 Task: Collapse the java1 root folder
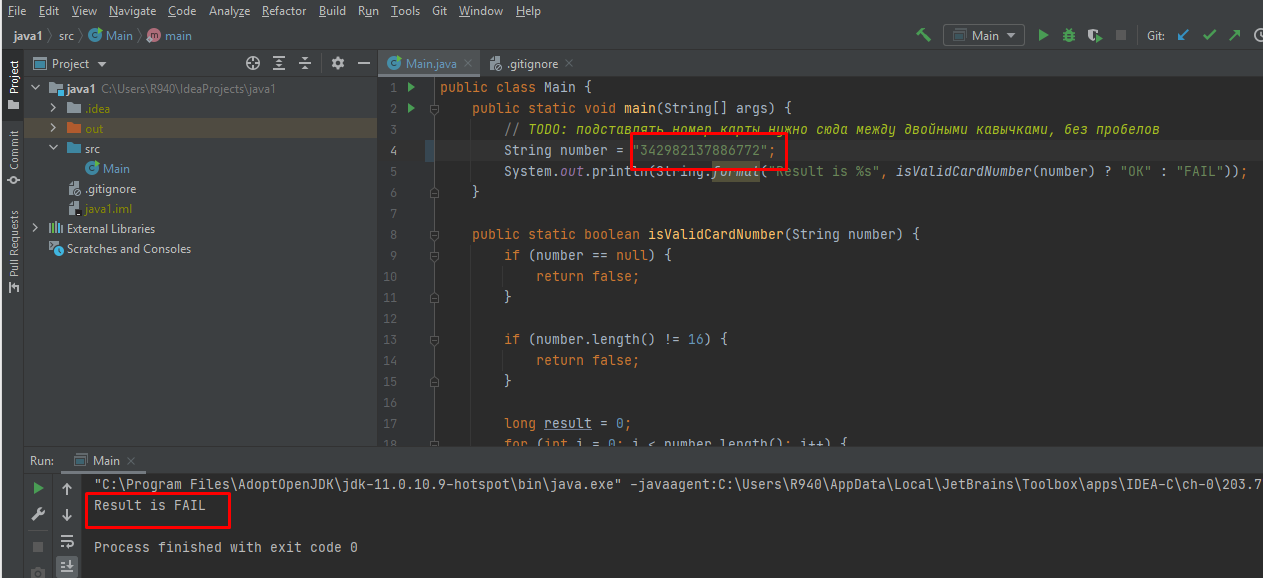[x=37, y=88]
